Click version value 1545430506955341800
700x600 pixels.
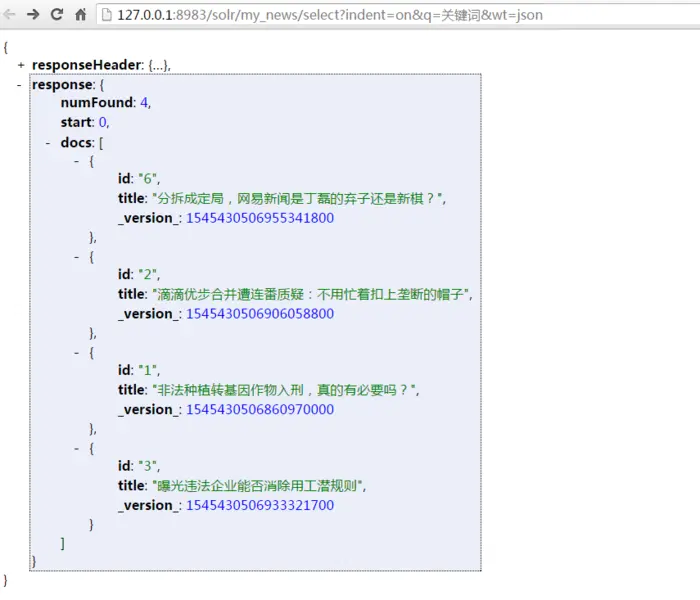click(260, 218)
